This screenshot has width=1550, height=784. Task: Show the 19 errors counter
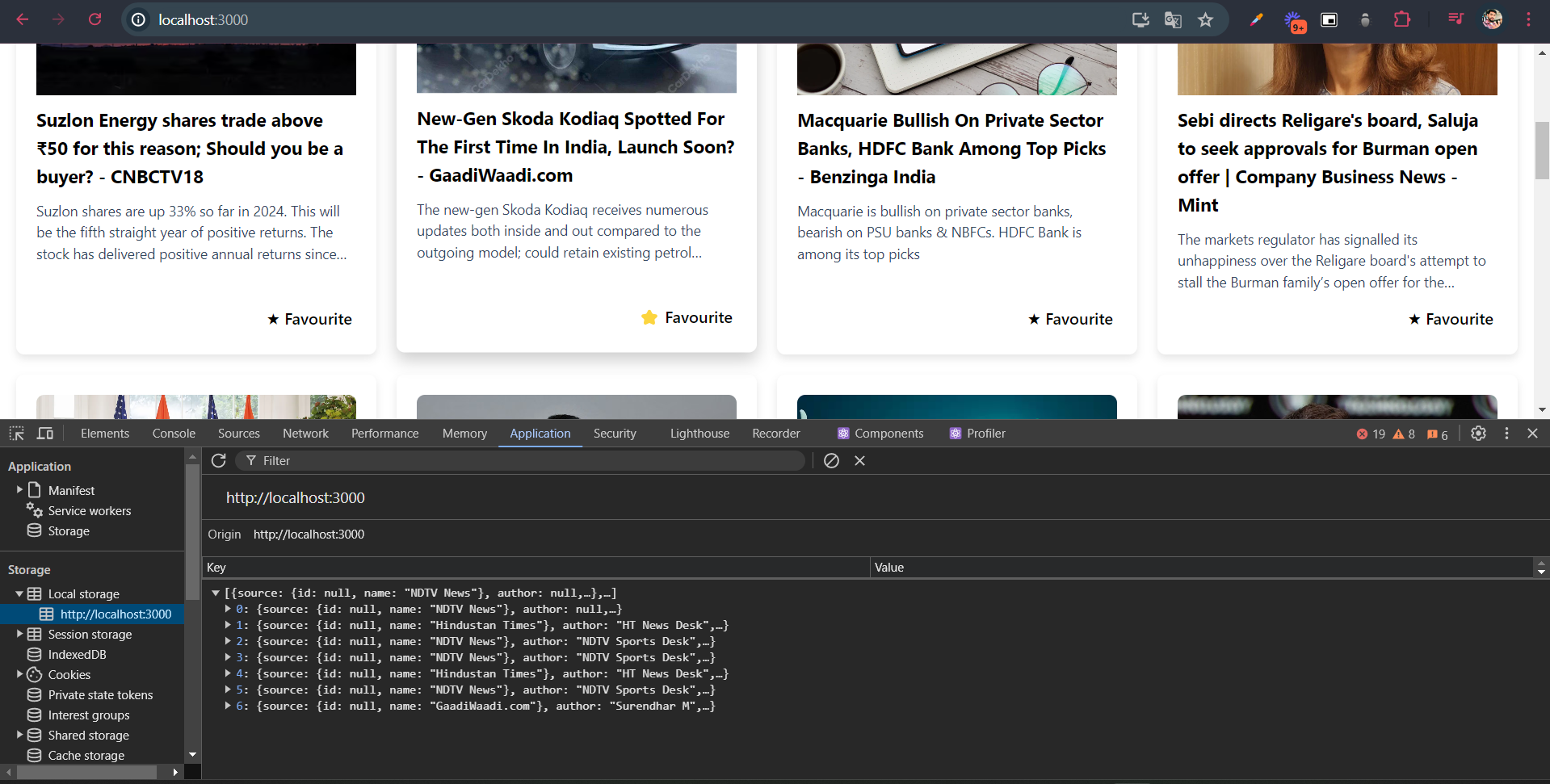tap(1371, 434)
